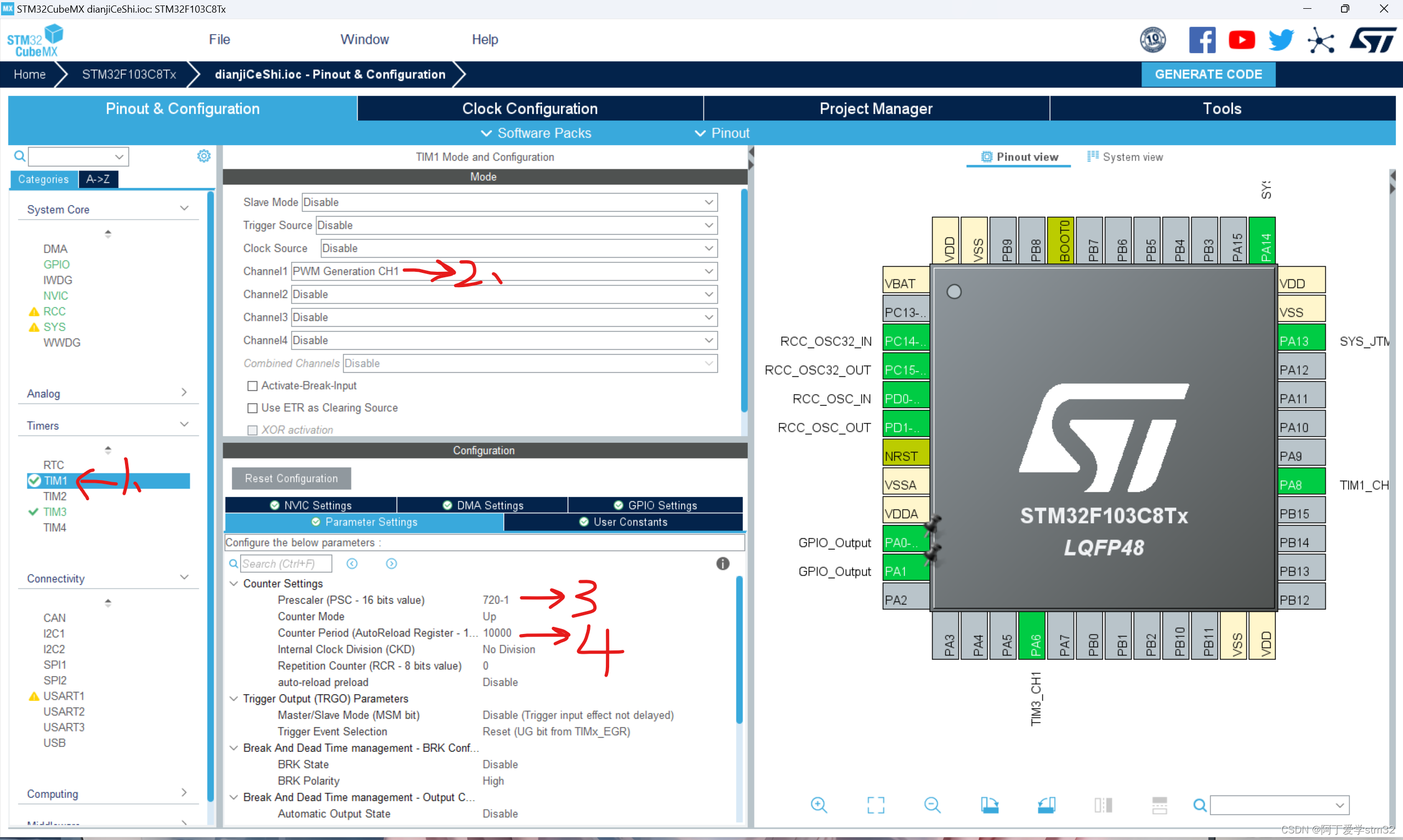
Task: Click next search result arrow icon
Action: pyautogui.click(x=391, y=563)
